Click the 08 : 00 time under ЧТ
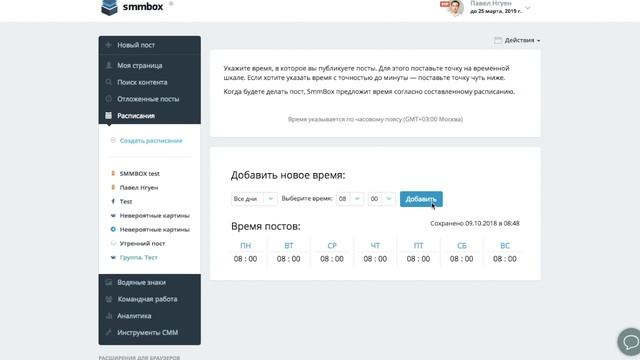The width and height of the screenshot is (640, 360). tap(375, 259)
